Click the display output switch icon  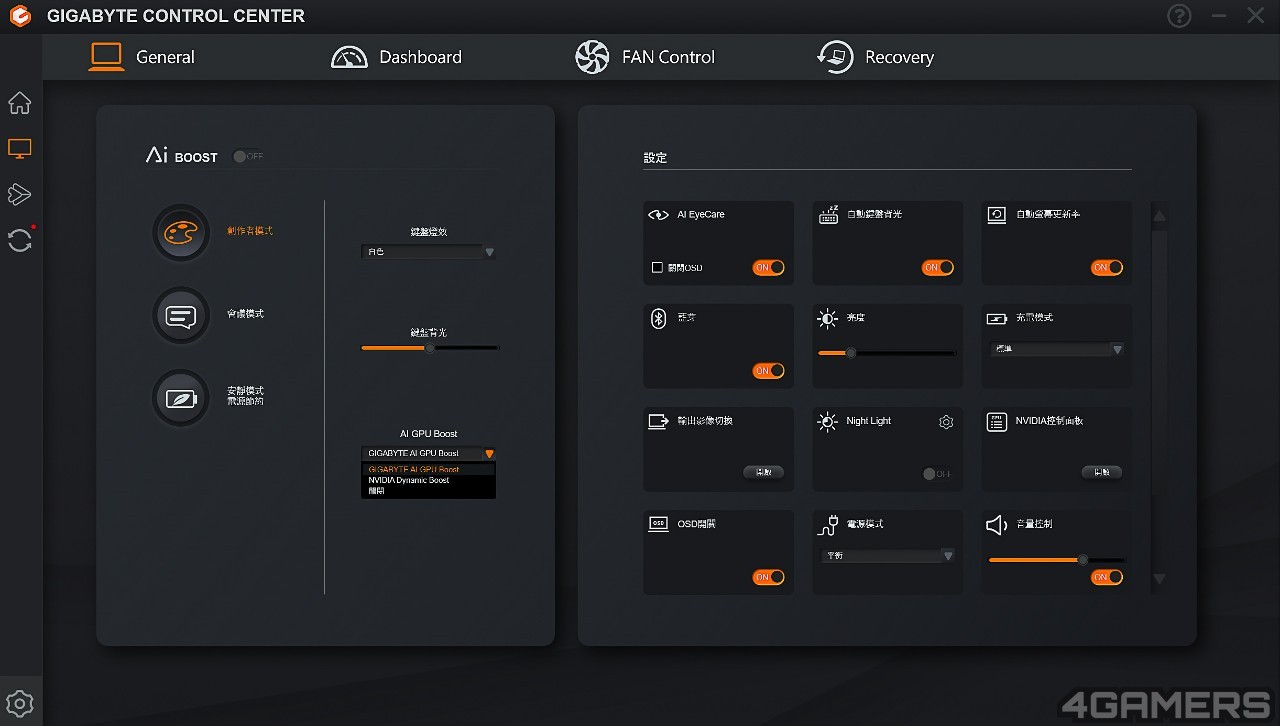click(x=658, y=421)
